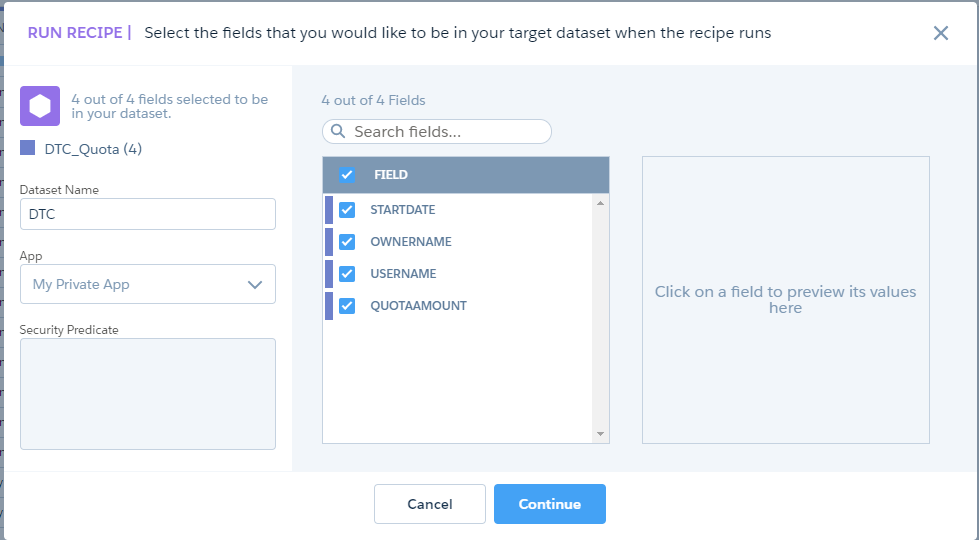Select the QUOTAAMOUNT field to preview values
This screenshot has height=540, width=979.
tap(418, 306)
